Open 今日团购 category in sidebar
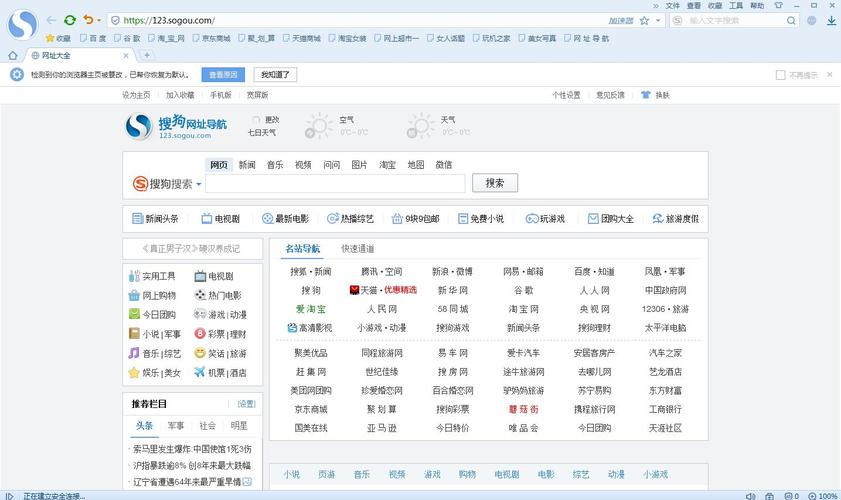Image resolution: width=841 pixels, height=500 pixels. [152, 315]
